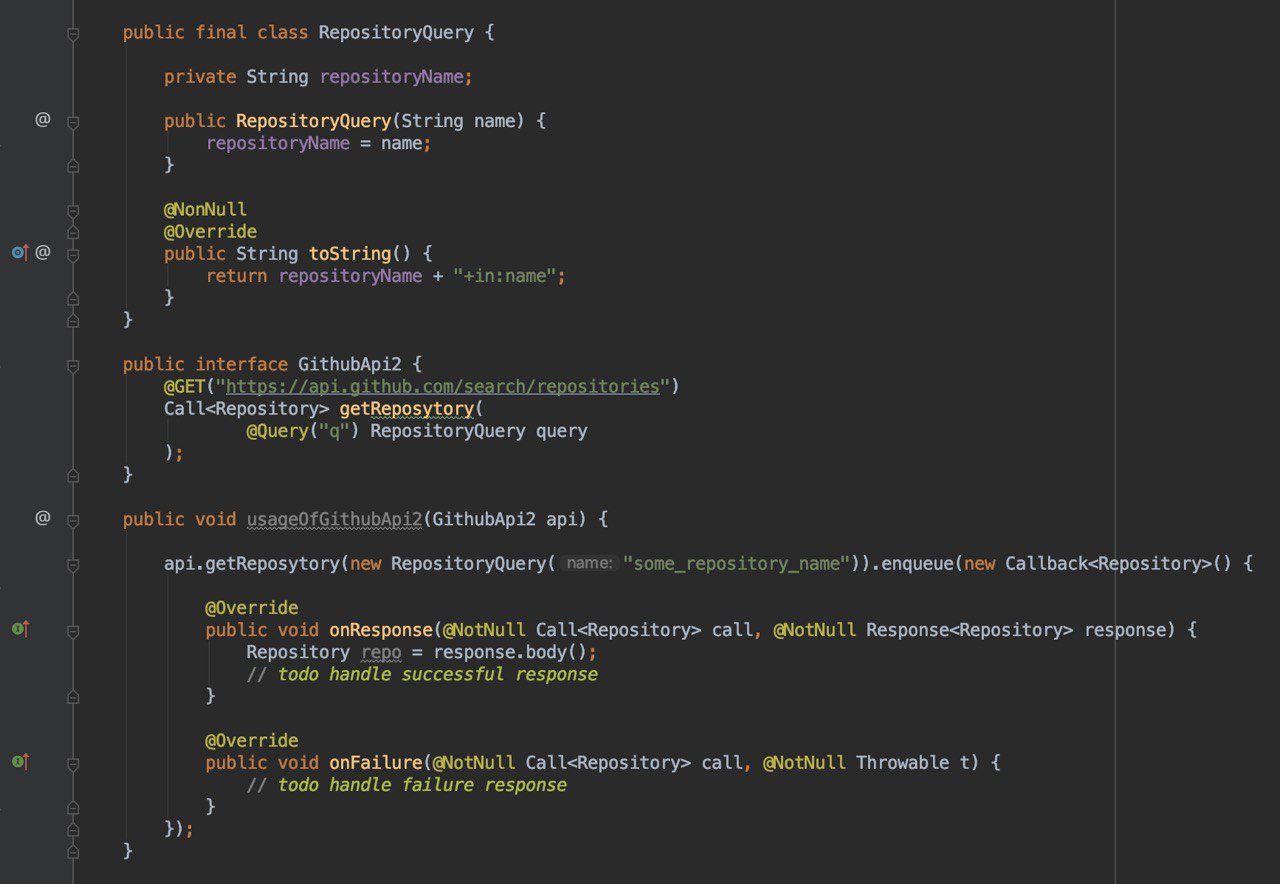Click fold end marker below 'todo handle successful response'

coord(72,697)
